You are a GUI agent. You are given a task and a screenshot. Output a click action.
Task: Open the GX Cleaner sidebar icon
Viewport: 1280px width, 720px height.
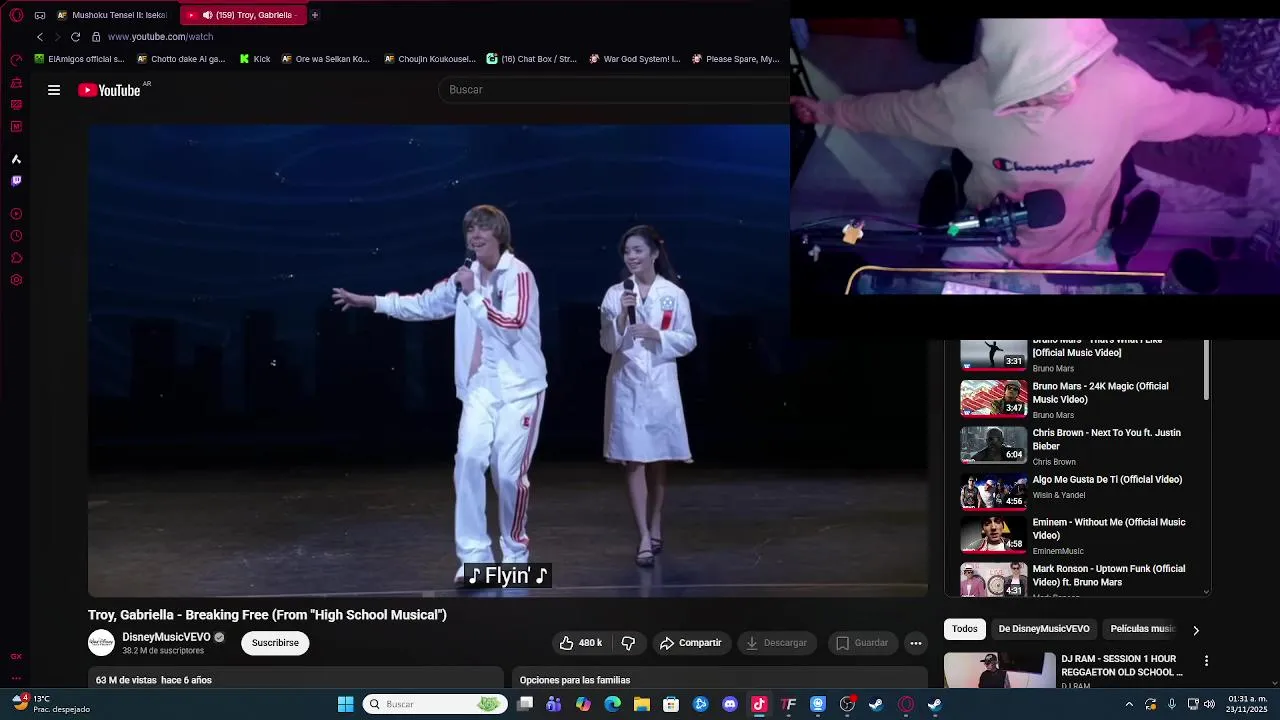(x=16, y=83)
